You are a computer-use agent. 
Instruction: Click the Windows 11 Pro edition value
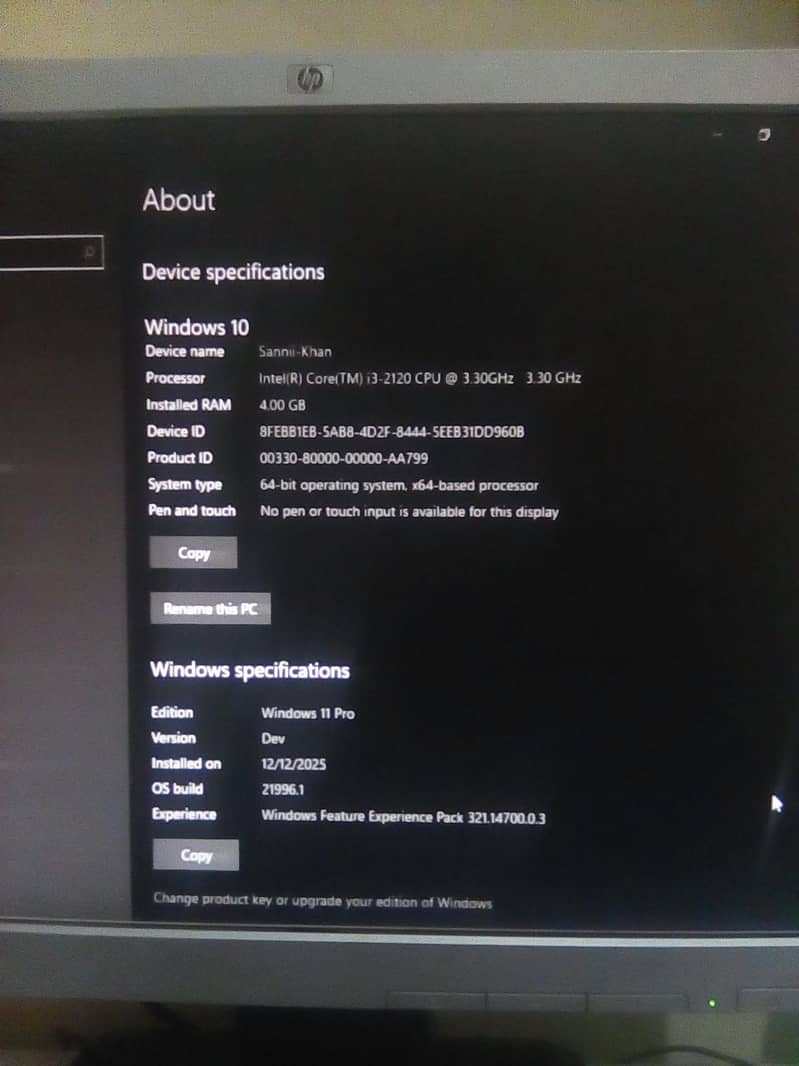click(x=308, y=713)
